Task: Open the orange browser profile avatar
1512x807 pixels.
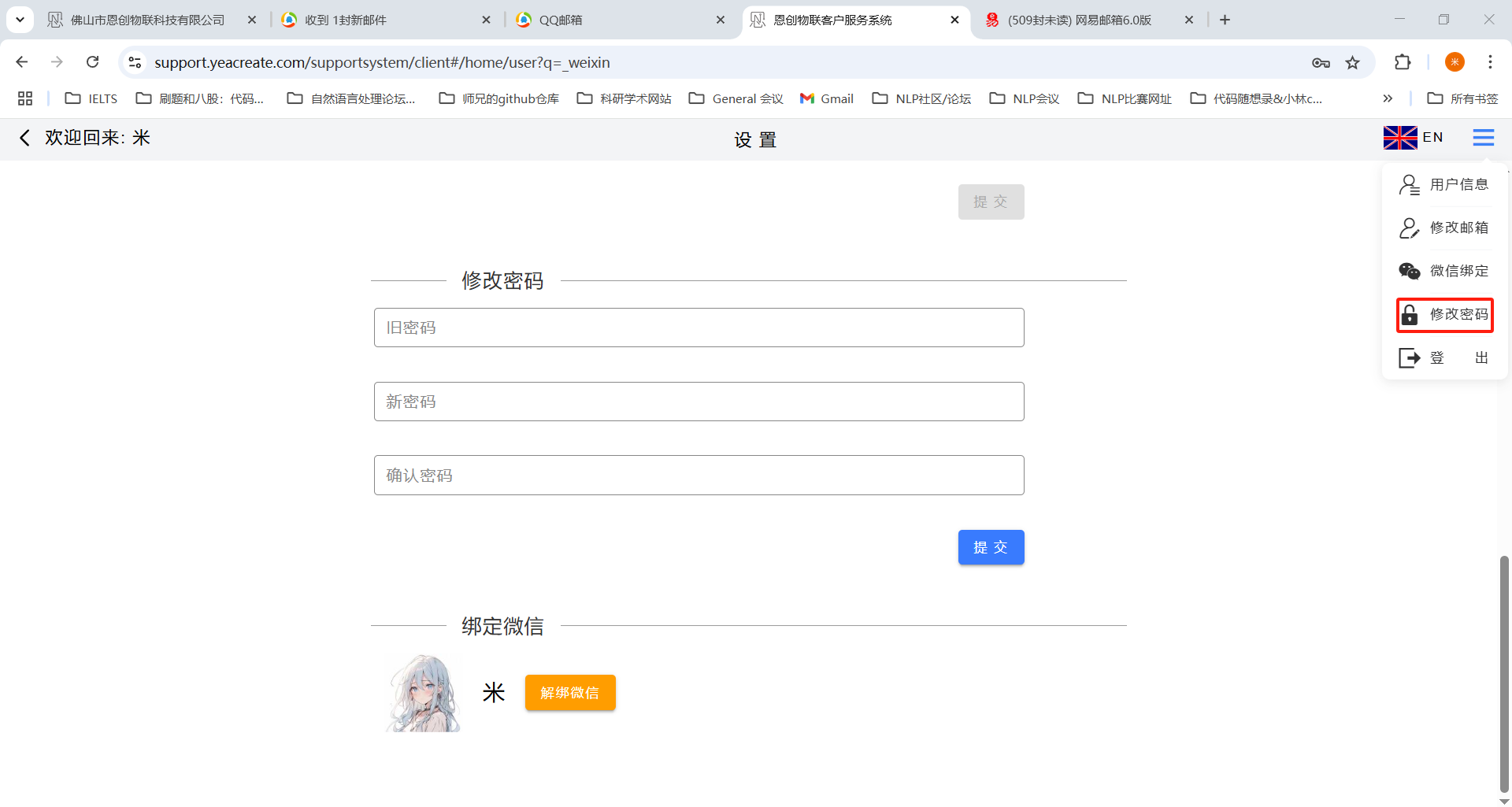Action: click(x=1455, y=62)
